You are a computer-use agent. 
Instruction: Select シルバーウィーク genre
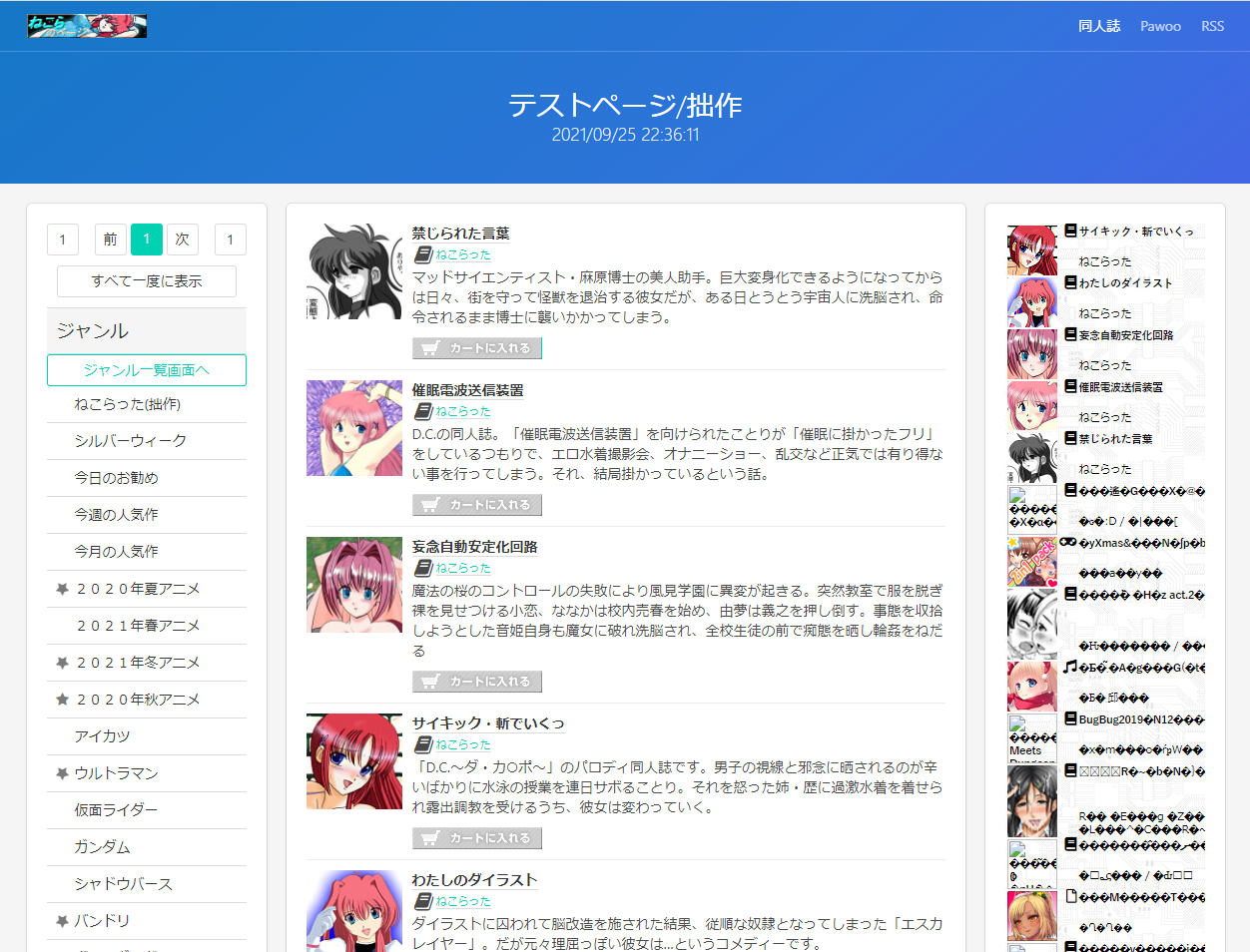coord(130,441)
